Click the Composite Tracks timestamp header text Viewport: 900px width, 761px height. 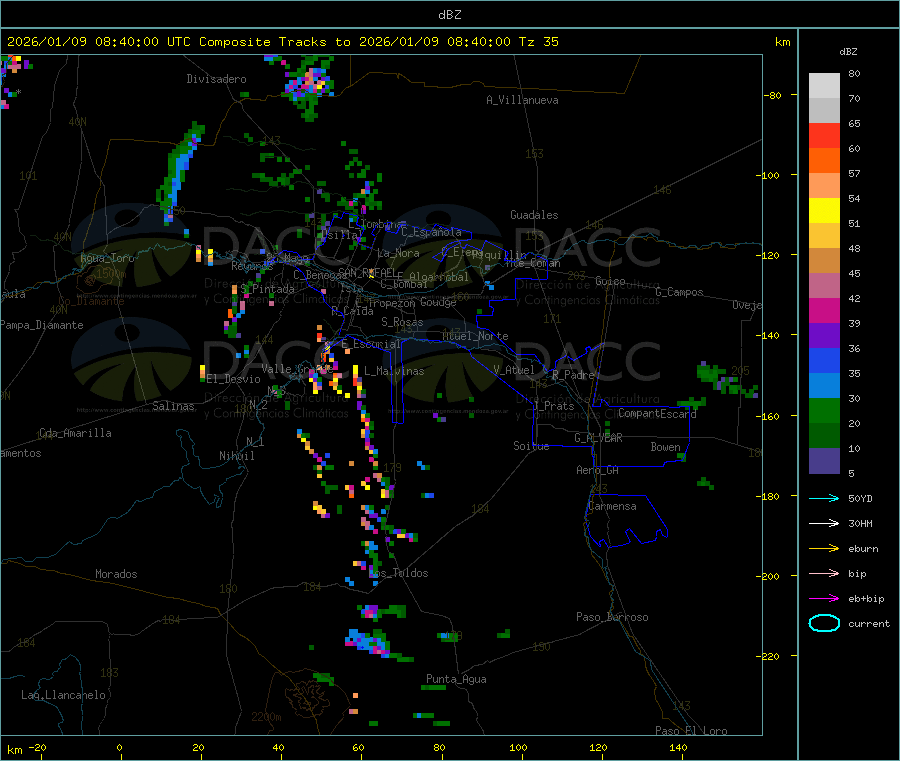coord(282,42)
